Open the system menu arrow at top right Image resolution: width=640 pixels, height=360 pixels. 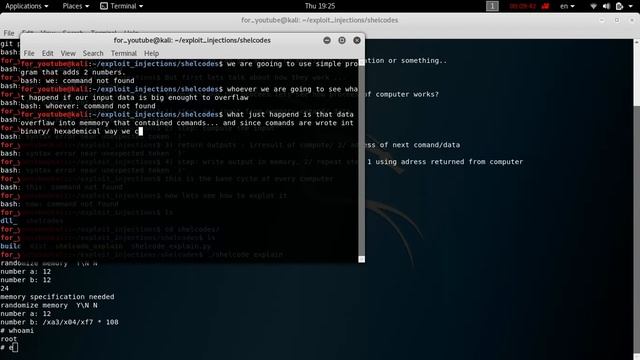(x=631, y=6)
